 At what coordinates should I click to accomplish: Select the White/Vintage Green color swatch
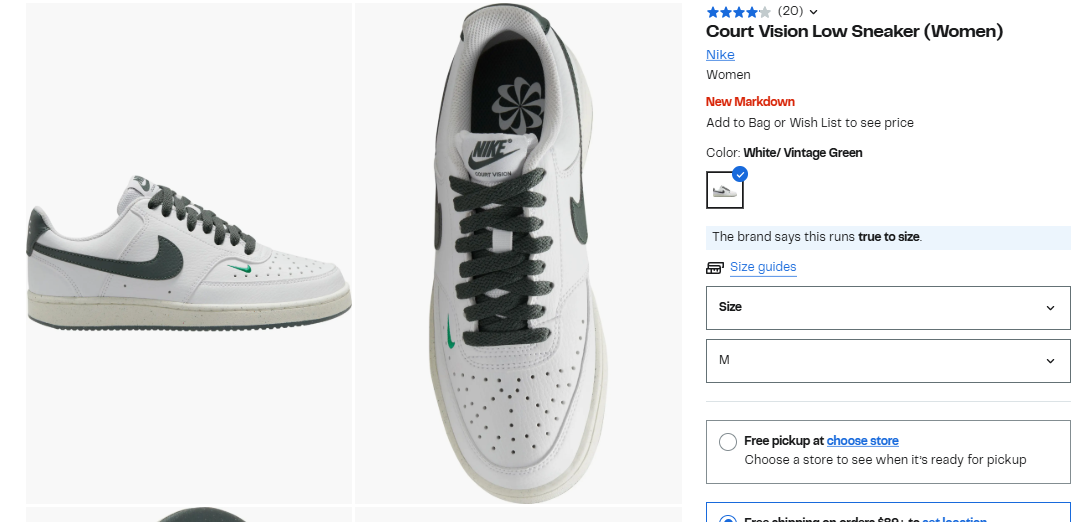coord(724,190)
